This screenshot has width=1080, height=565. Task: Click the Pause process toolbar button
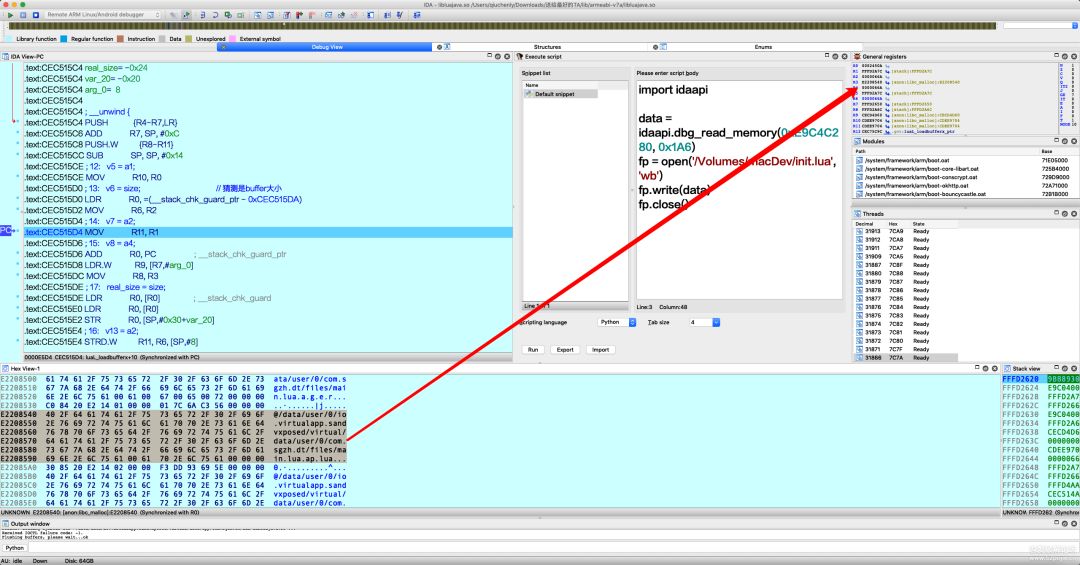(22, 16)
